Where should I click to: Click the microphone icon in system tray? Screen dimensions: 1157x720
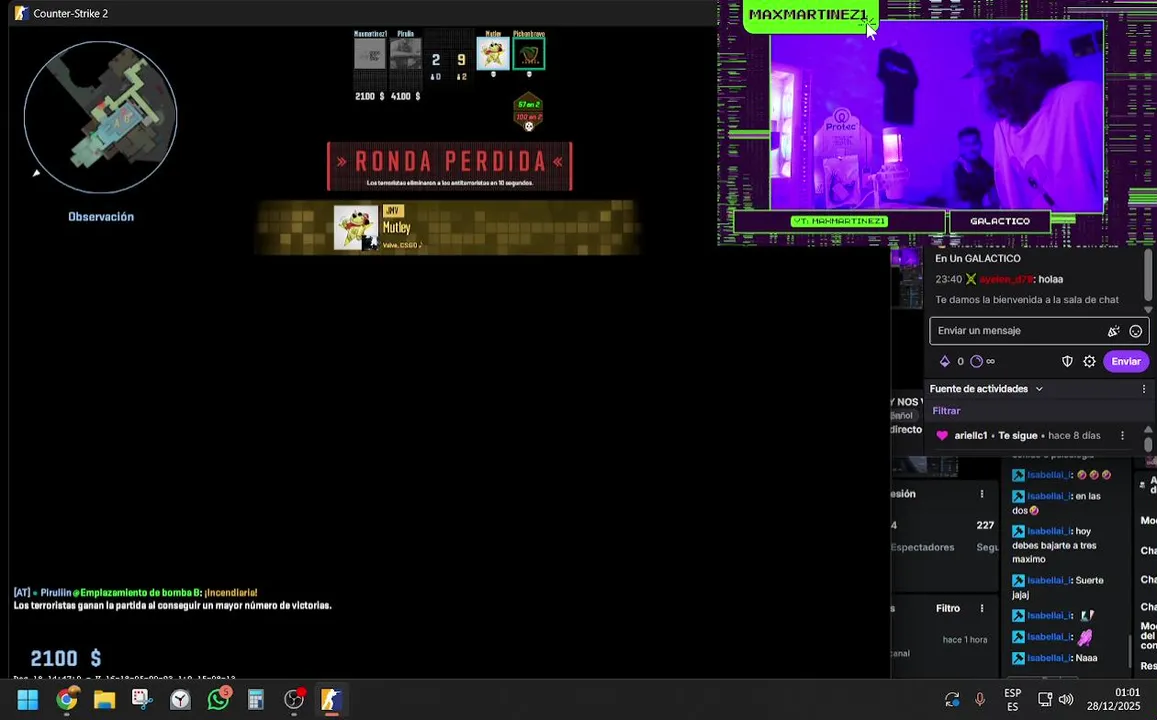980,699
